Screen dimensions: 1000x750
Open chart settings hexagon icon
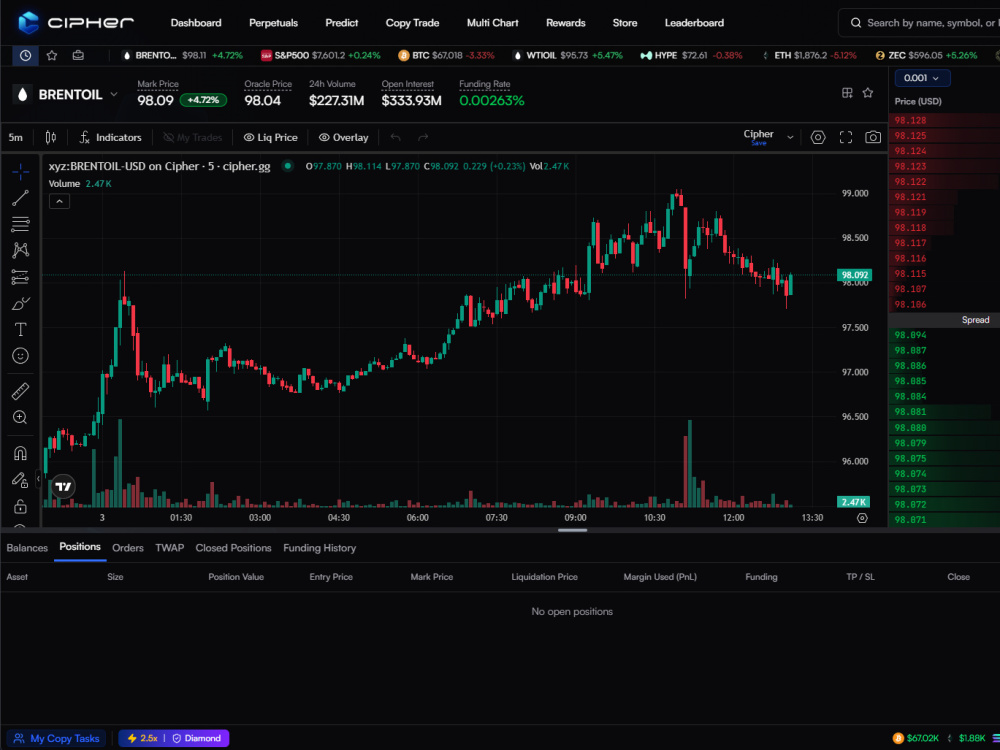click(x=818, y=137)
